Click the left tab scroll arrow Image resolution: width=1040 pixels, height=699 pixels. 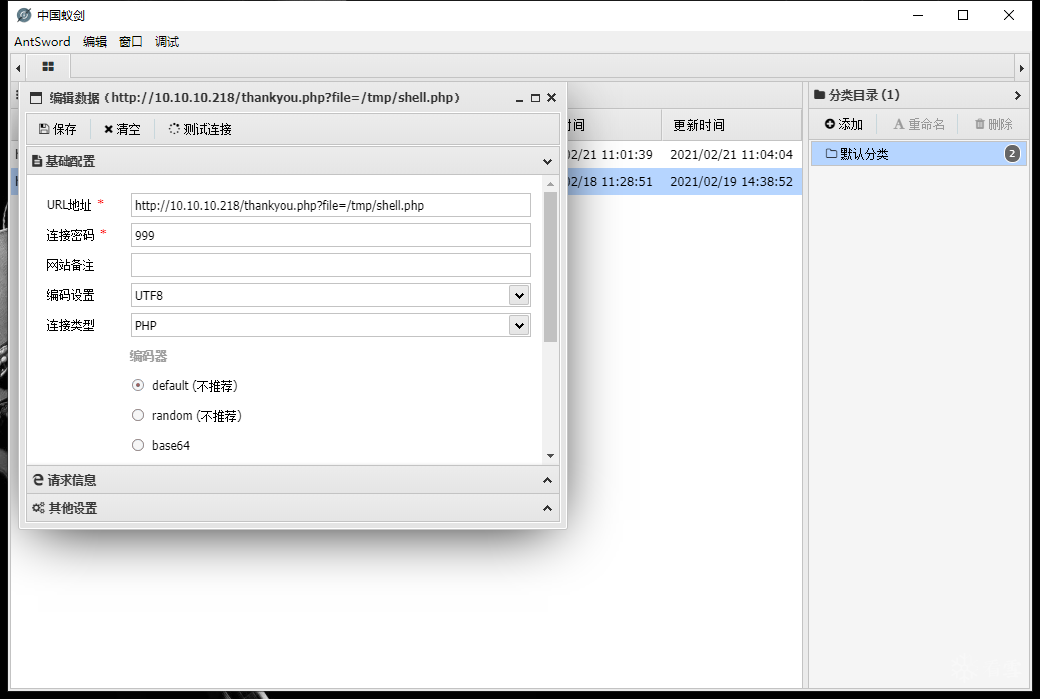18,68
